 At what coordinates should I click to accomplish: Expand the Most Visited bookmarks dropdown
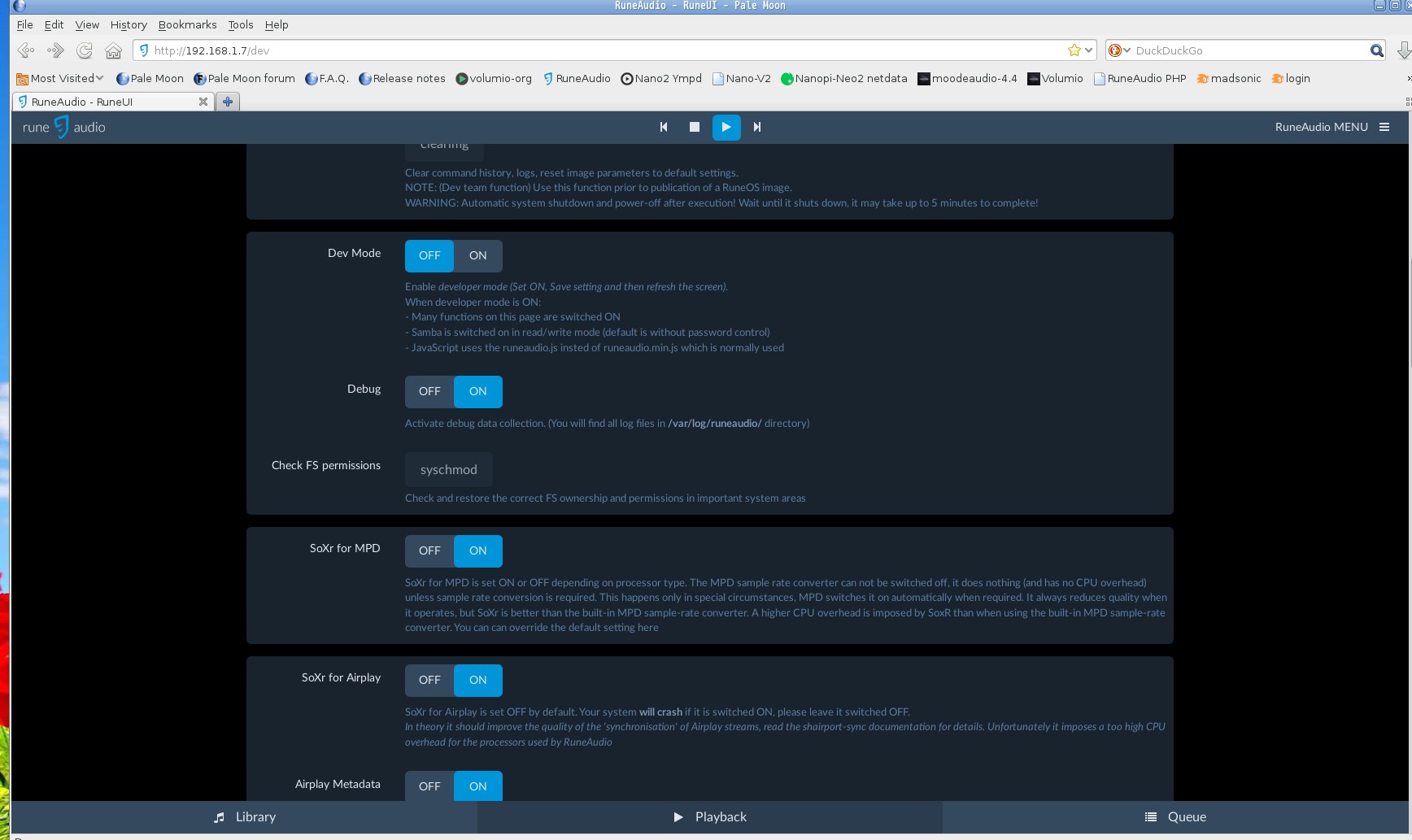click(x=61, y=78)
